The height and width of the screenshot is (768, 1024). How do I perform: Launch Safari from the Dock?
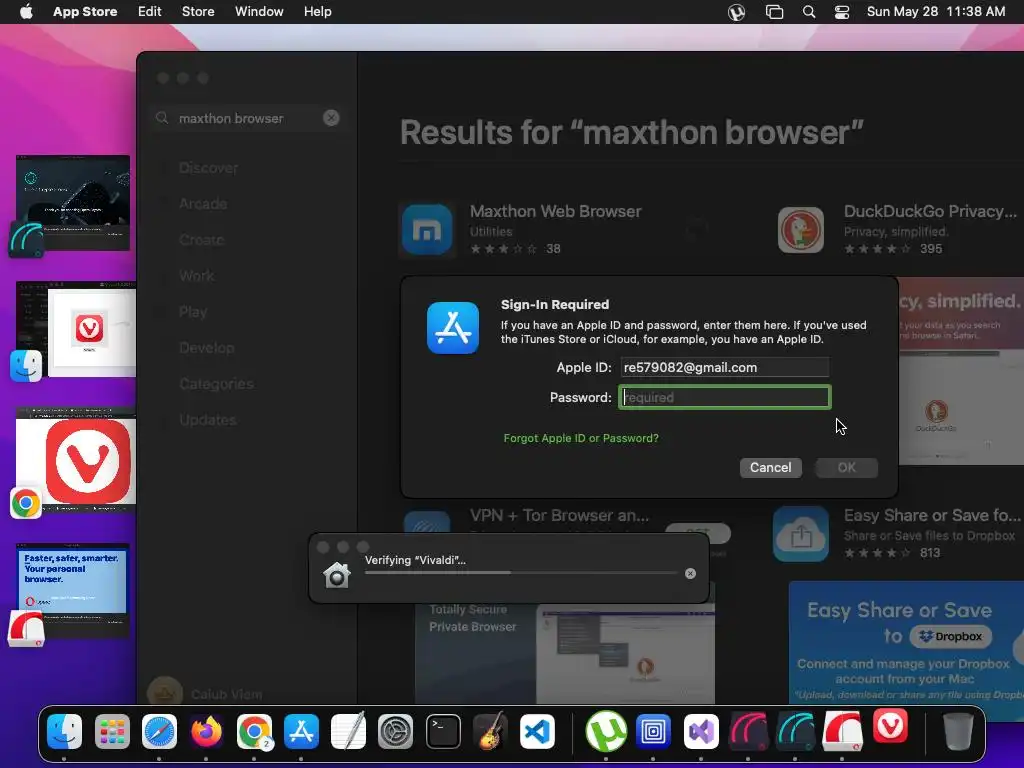pos(159,731)
